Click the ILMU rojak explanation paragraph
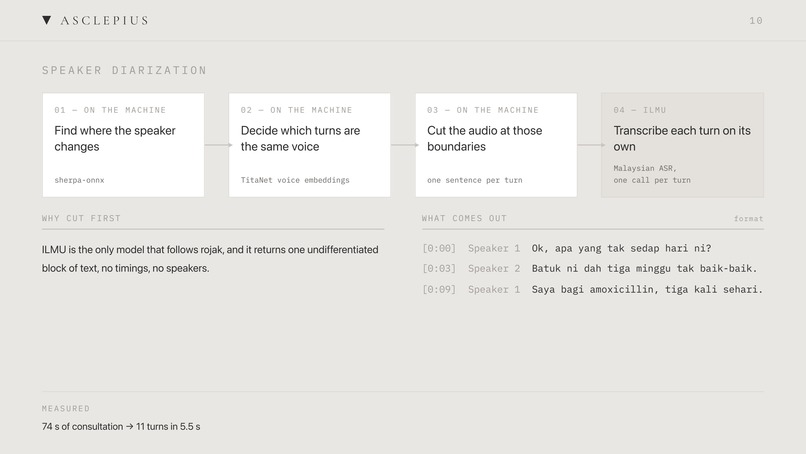This screenshot has height=454, width=806. point(210,259)
